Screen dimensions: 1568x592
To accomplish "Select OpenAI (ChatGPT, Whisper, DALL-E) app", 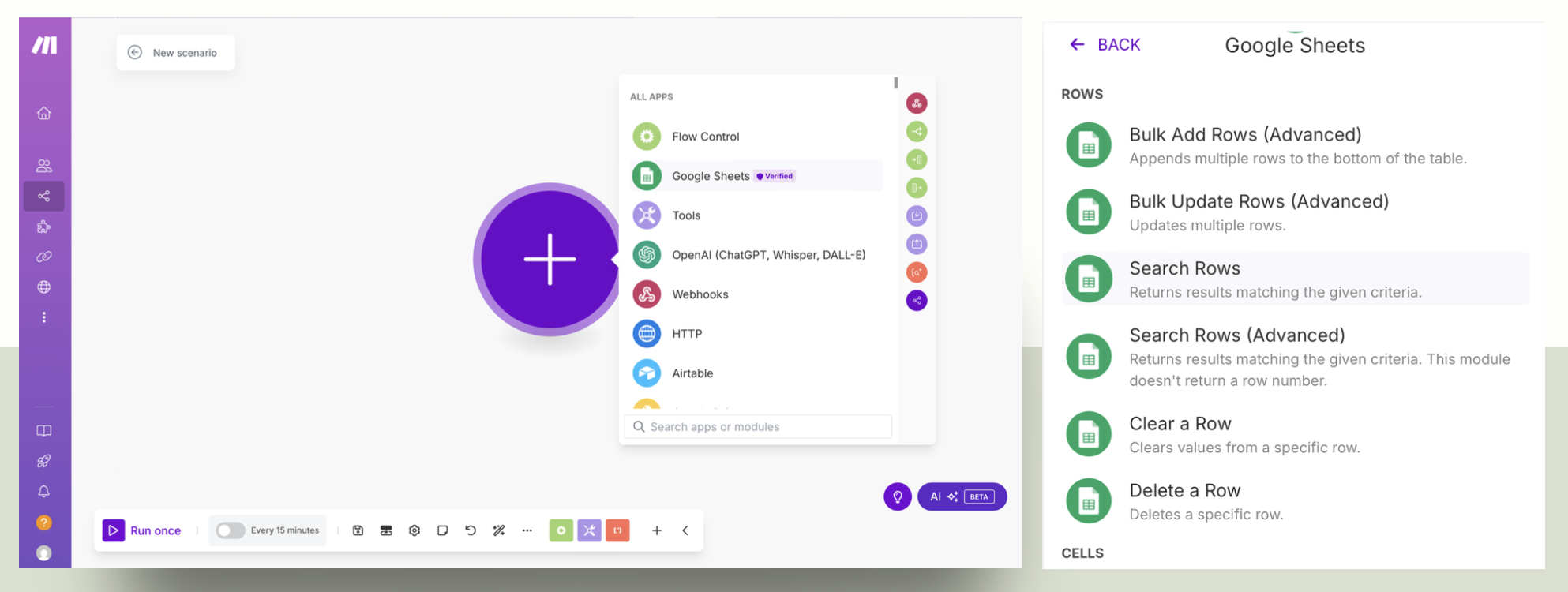I will (x=757, y=255).
